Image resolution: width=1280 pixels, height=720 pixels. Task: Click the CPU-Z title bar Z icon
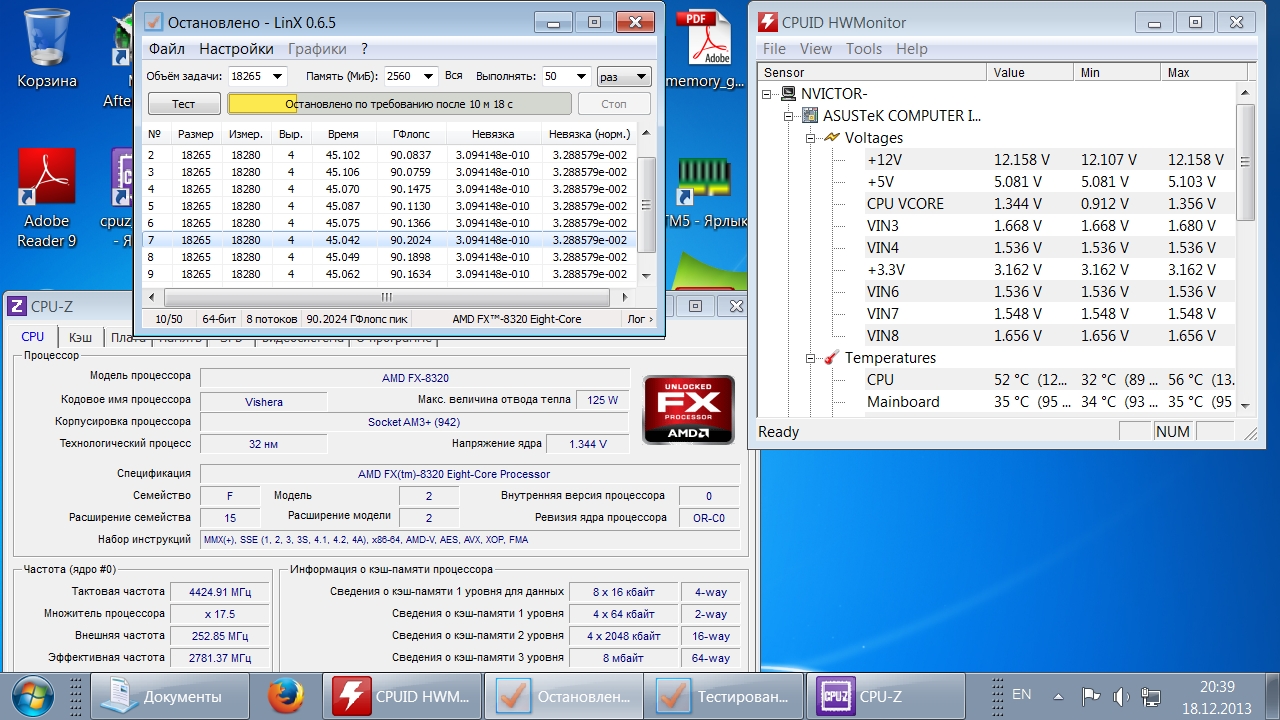click(16, 307)
